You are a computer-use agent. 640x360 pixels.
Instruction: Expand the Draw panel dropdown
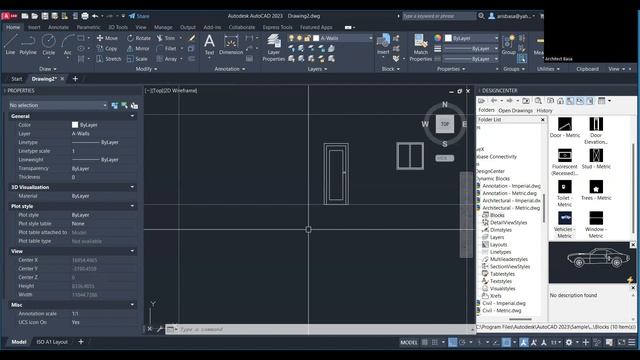[x=48, y=69]
